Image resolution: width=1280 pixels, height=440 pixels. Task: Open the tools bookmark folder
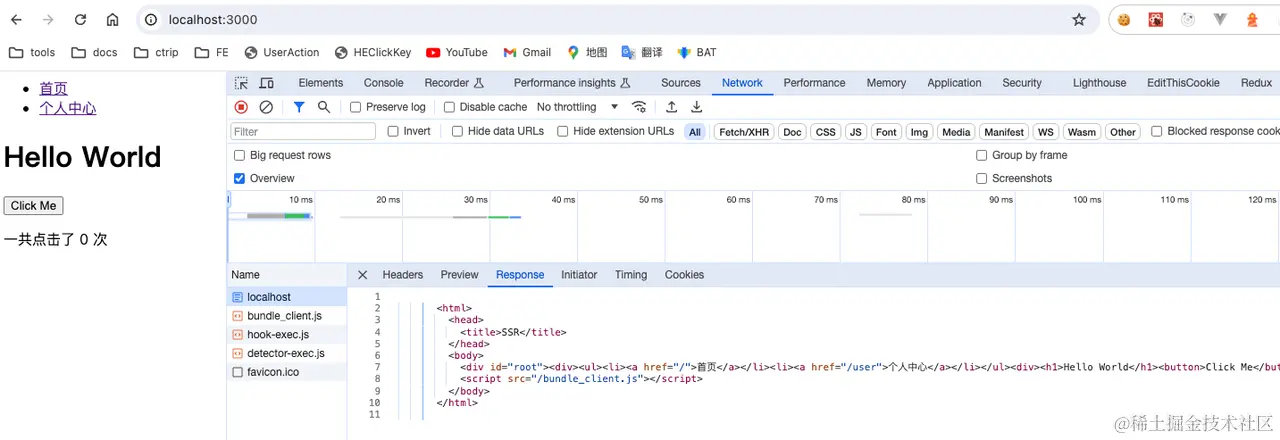click(x=32, y=52)
